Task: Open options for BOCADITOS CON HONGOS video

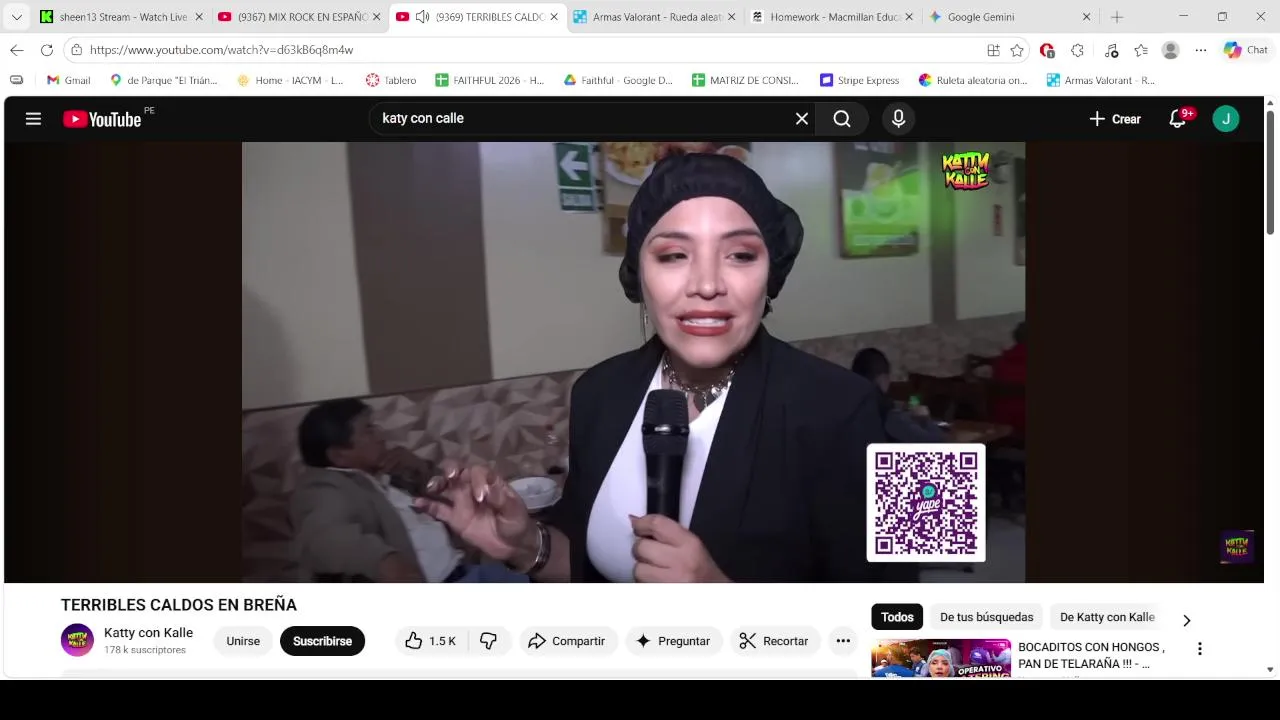Action: (1199, 649)
